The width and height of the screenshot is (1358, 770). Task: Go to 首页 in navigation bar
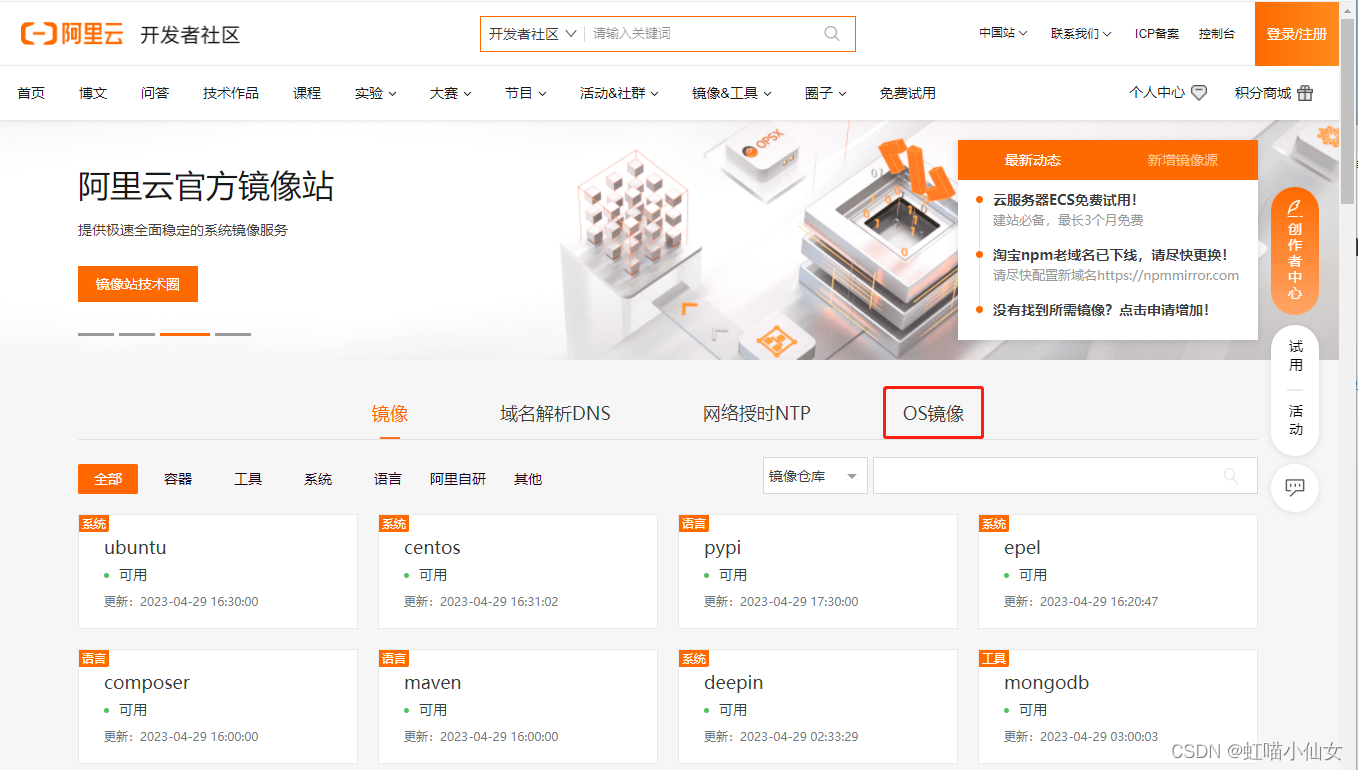31,93
